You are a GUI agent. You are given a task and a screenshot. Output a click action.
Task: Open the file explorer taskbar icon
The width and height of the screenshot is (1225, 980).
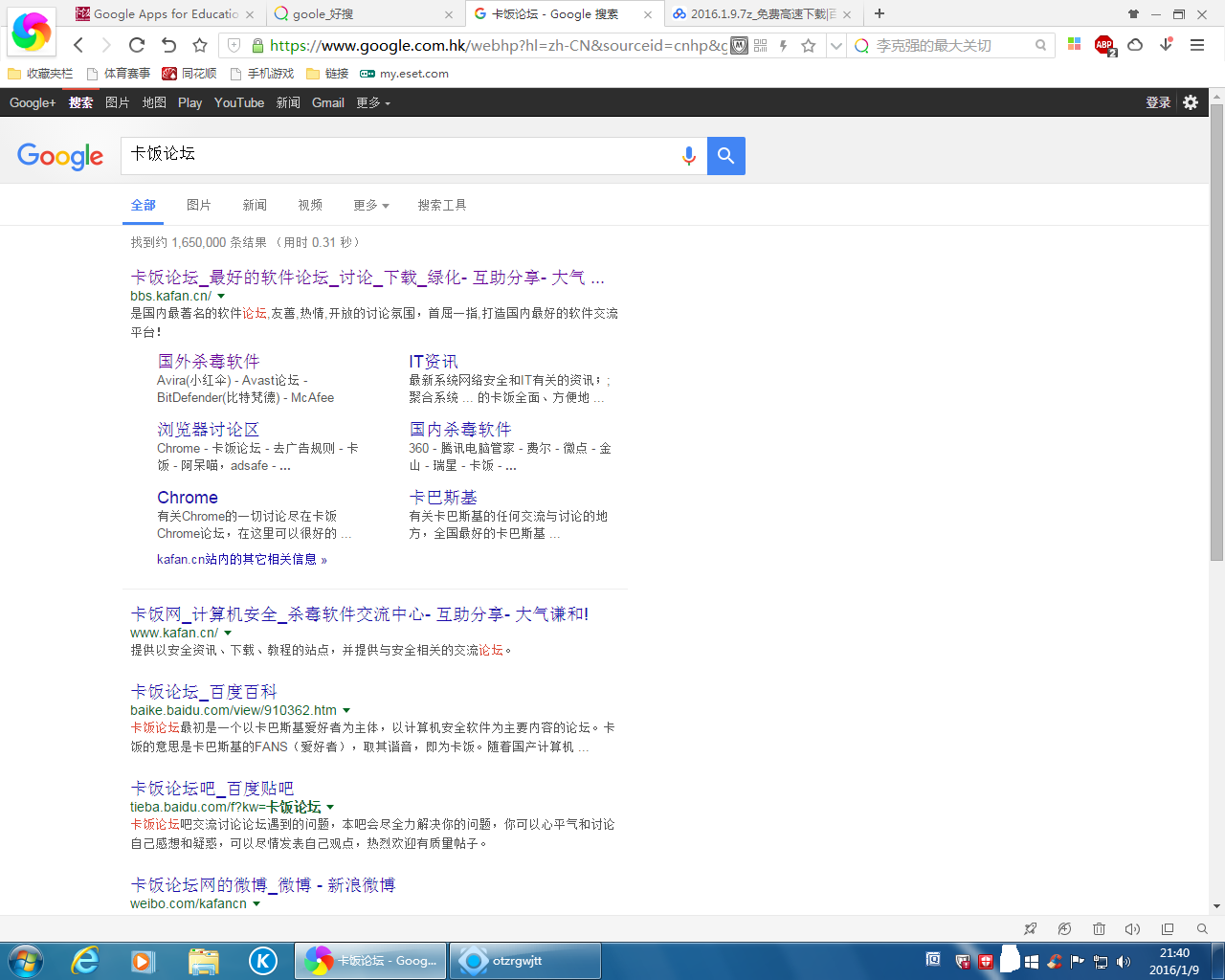pyautogui.click(x=203, y=961)
